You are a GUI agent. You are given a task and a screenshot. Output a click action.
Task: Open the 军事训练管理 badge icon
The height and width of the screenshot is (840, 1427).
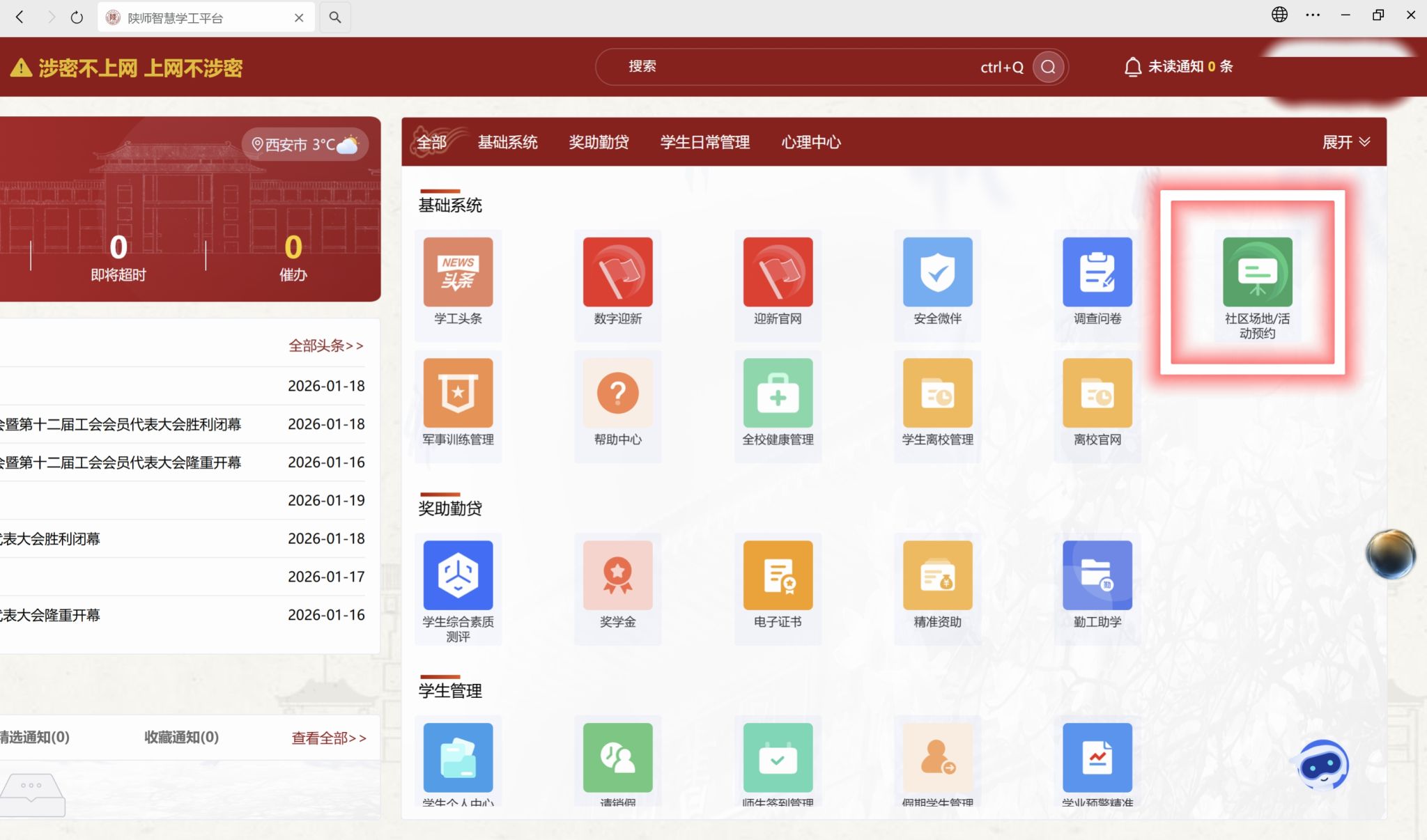click(x=458, y=393)
